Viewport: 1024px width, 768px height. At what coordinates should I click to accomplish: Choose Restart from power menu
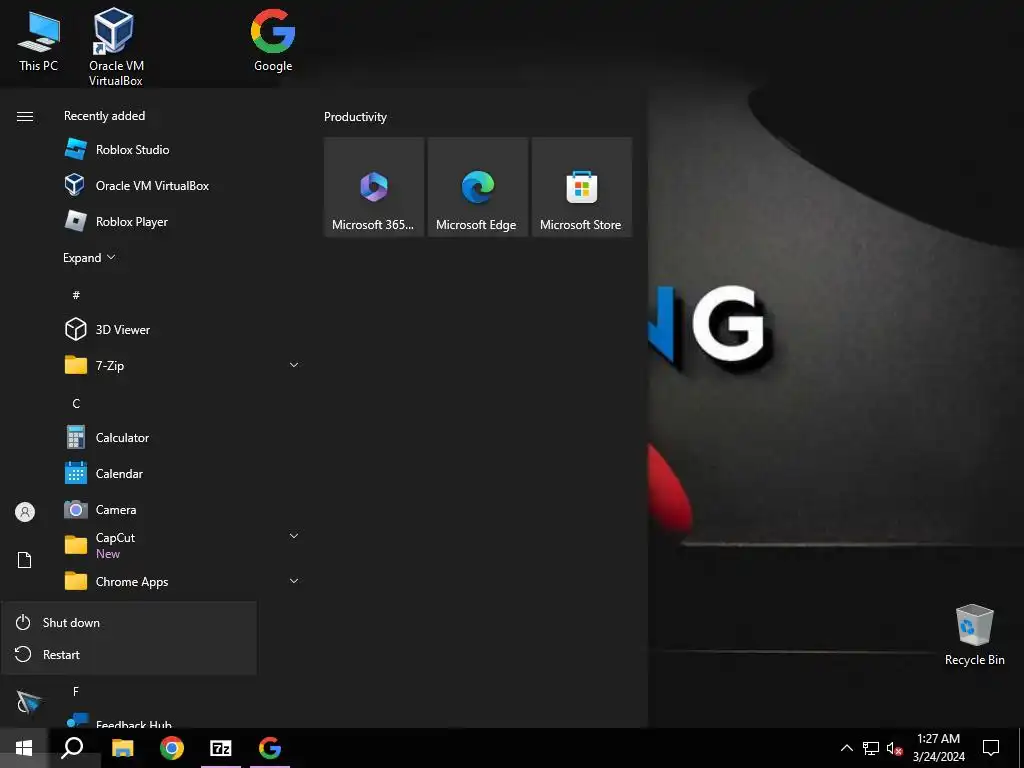(129, 654)
